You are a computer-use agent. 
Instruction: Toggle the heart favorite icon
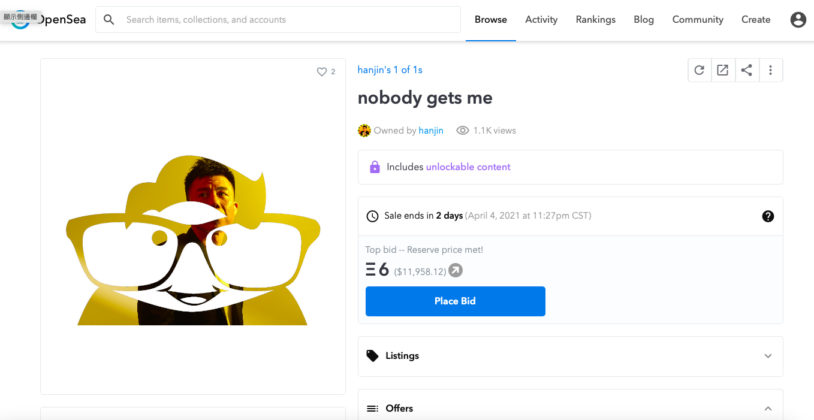click(x=322, y=72)
